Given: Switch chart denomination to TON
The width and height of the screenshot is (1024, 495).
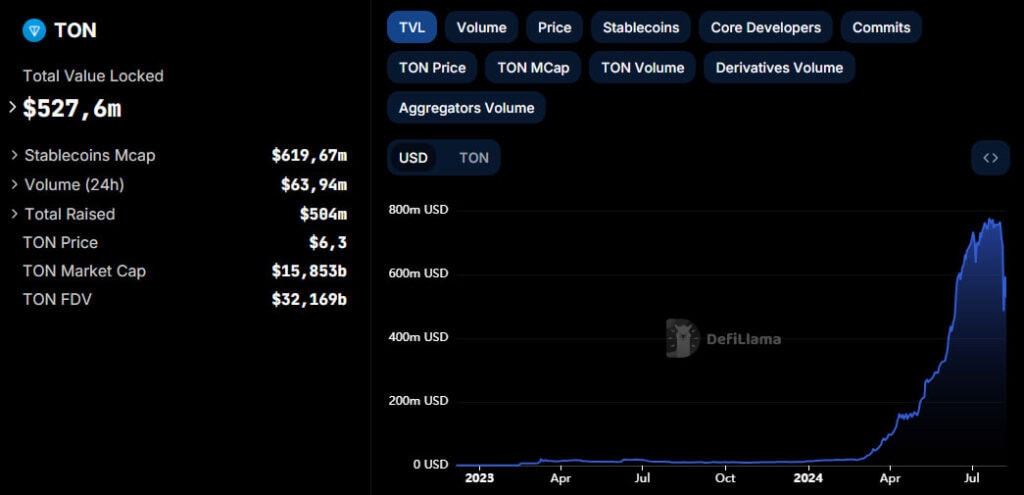Looking at the screenshot, I should pyautogui.click(x=474, y=158).
